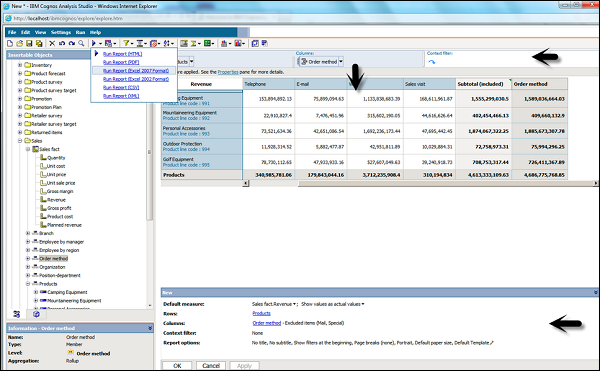Click the OK button
Image resolution: width=600 pixels, height=371 pixels.
click(x=177, y=366)
